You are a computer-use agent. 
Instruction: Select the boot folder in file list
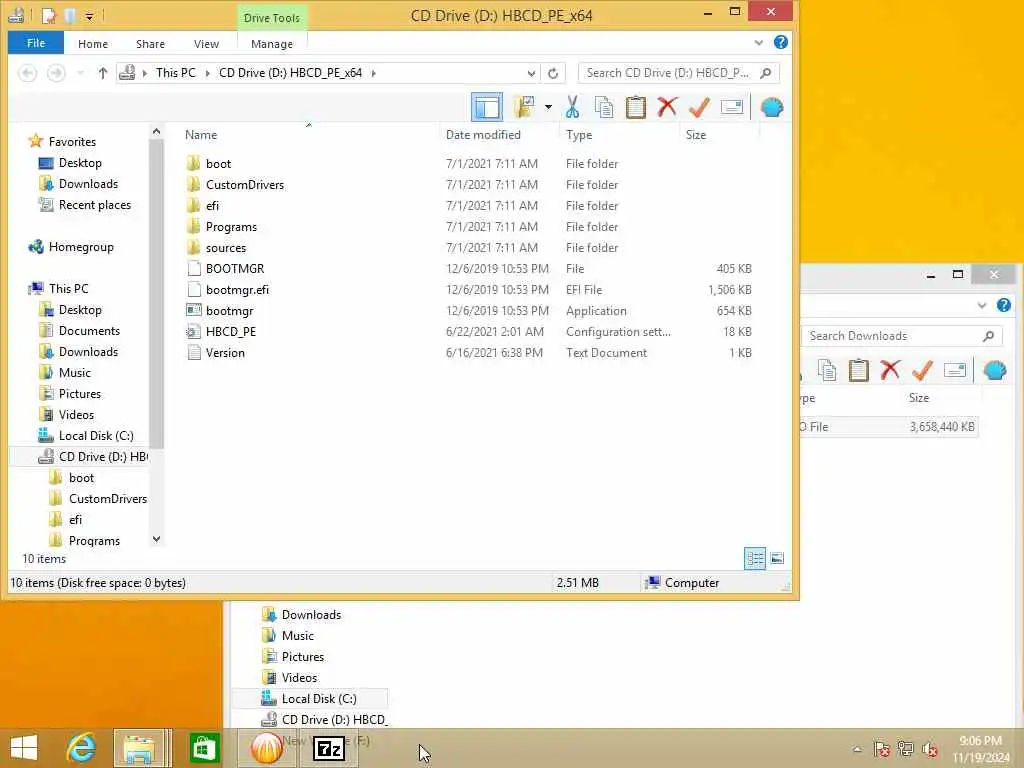coord(218,164)
